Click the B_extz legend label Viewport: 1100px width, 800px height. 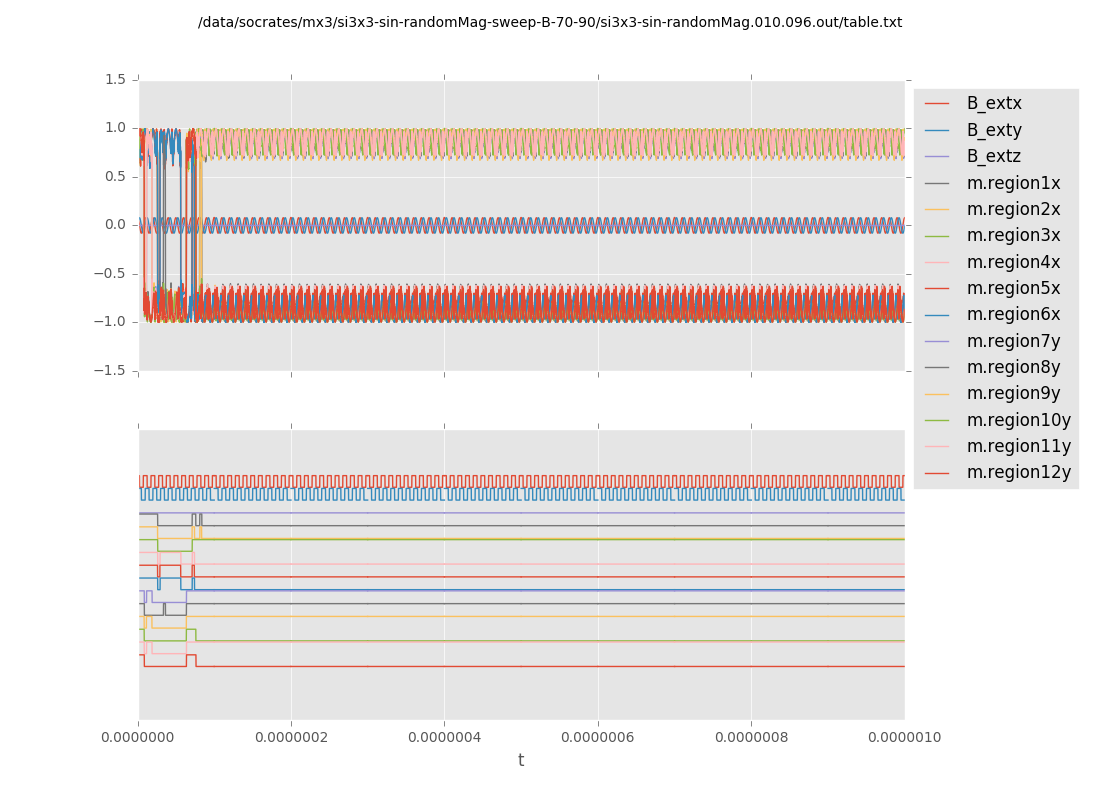tap(993, 157)
